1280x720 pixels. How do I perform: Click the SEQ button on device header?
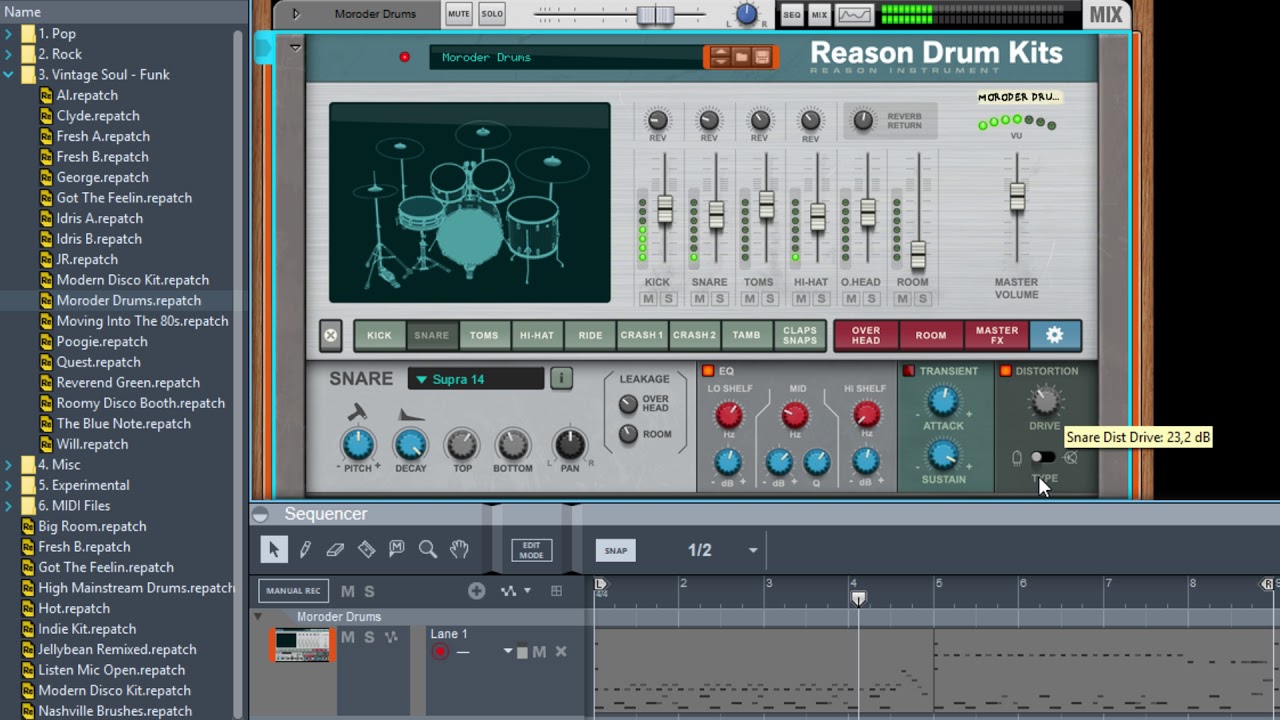tap(791, 15)
